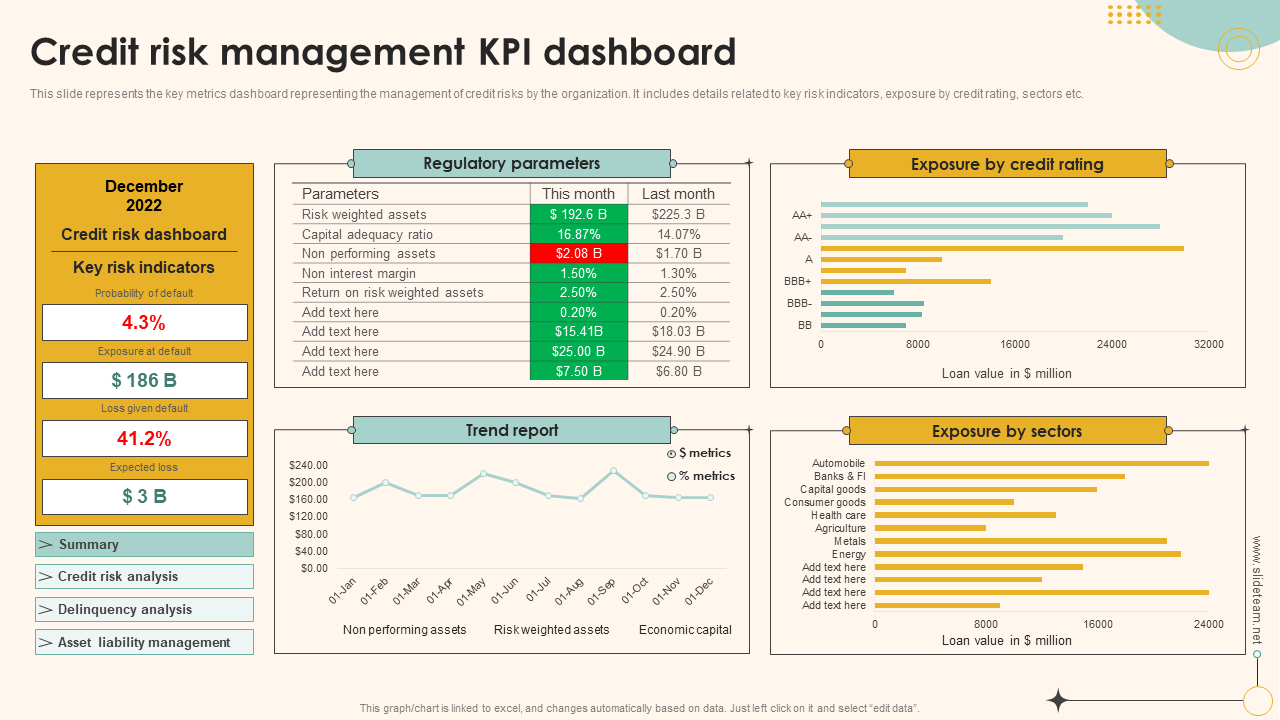1280x720 pixels.
Task: Select the $ metrics radio button
Action: pyautogui.click(x=672, y=454)
